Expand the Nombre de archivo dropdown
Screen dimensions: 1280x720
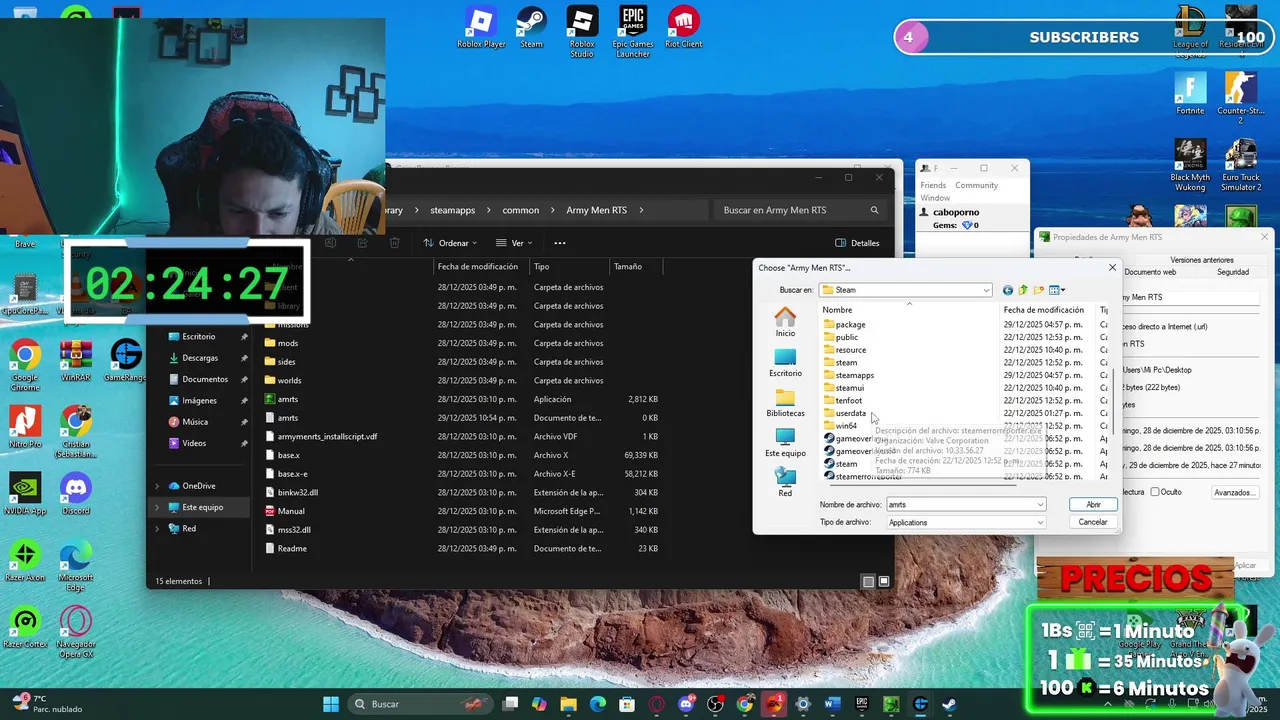tap(1040, 505)
